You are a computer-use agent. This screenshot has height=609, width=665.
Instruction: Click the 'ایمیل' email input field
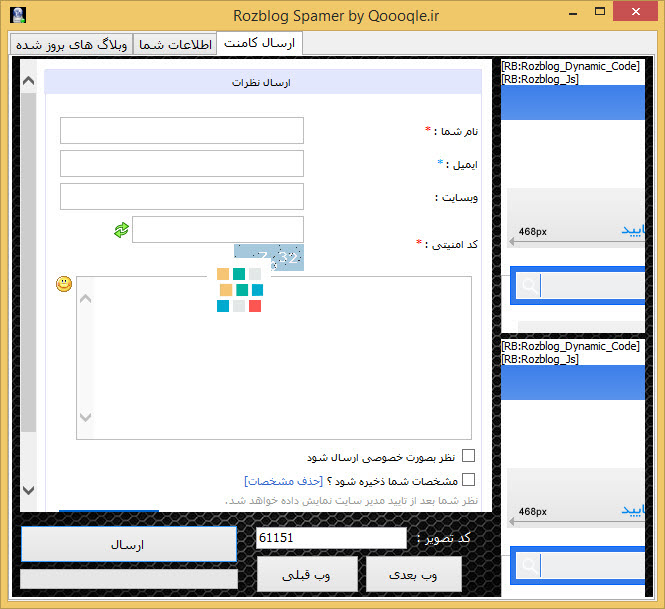pos(182,163)
